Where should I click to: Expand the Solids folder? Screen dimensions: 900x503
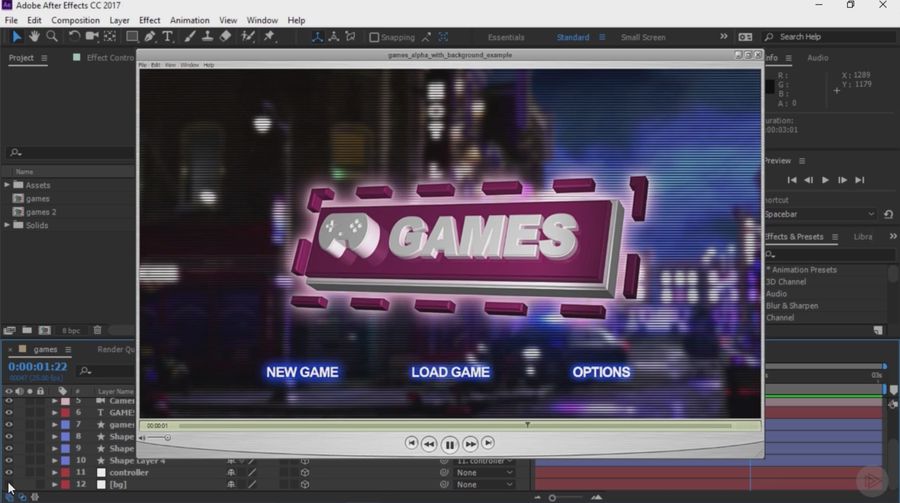click(7, 225)
